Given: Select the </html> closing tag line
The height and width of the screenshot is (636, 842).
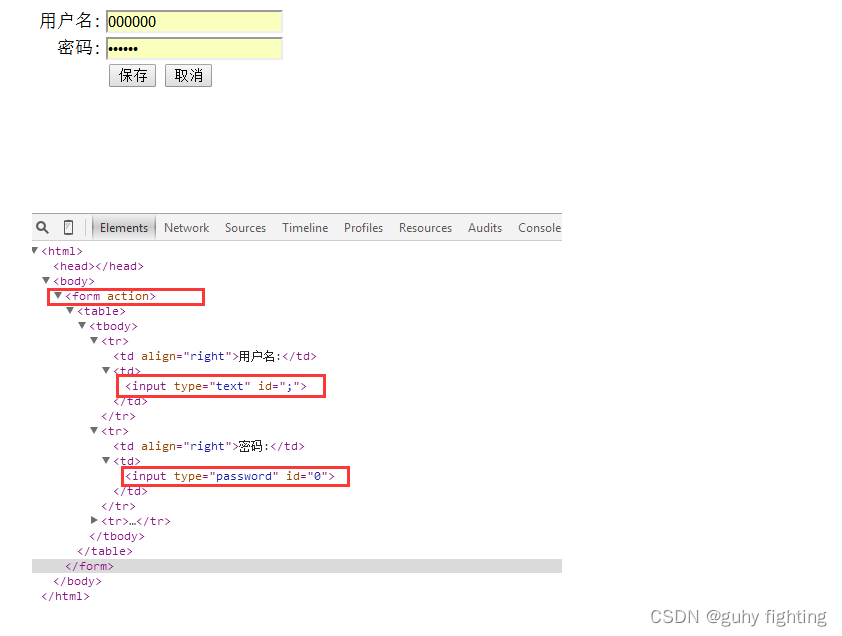Looking at the screenshot, I should point(66,596).
